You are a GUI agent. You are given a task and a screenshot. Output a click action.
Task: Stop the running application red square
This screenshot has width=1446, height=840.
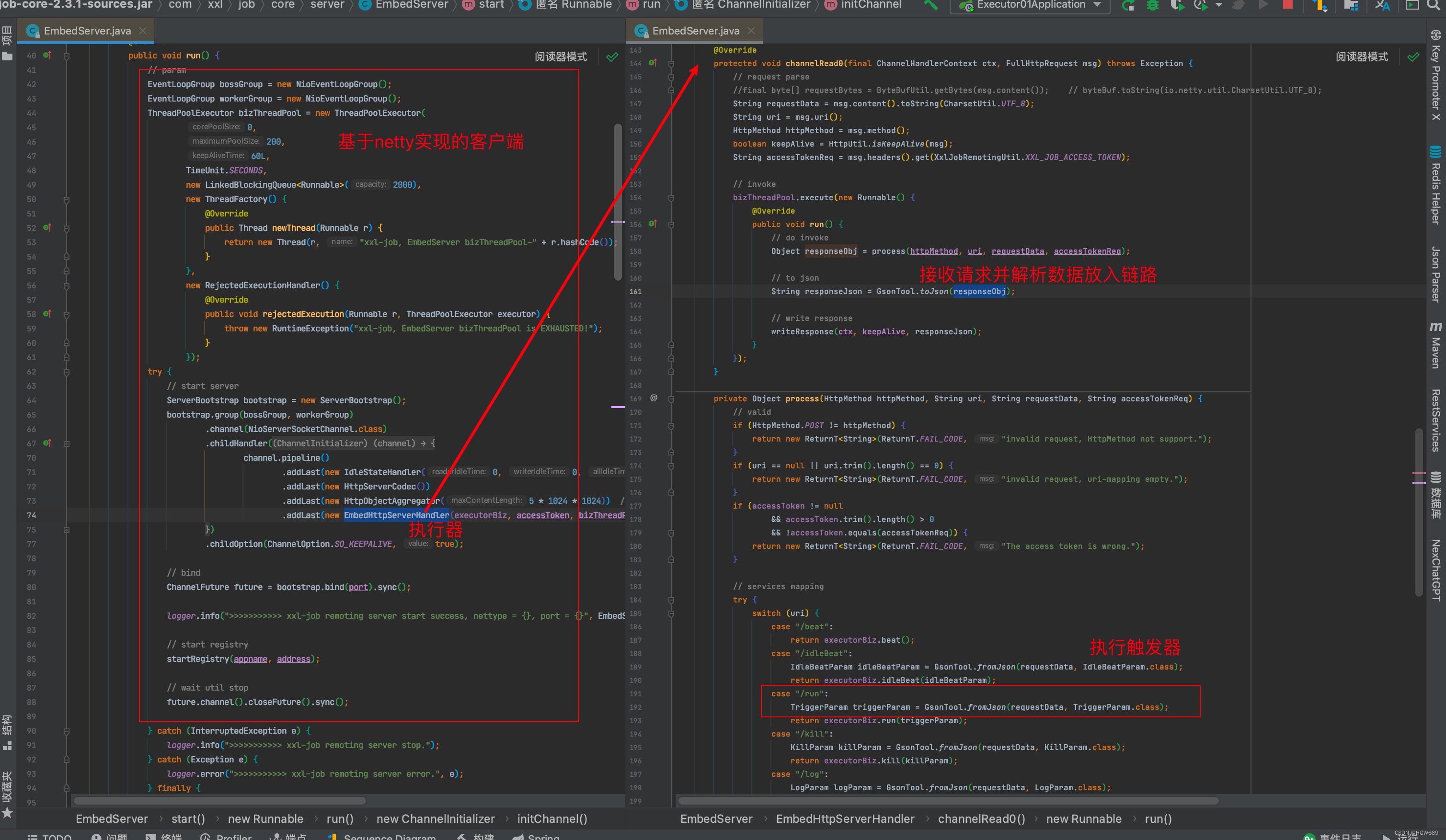tap(1287, 5)
